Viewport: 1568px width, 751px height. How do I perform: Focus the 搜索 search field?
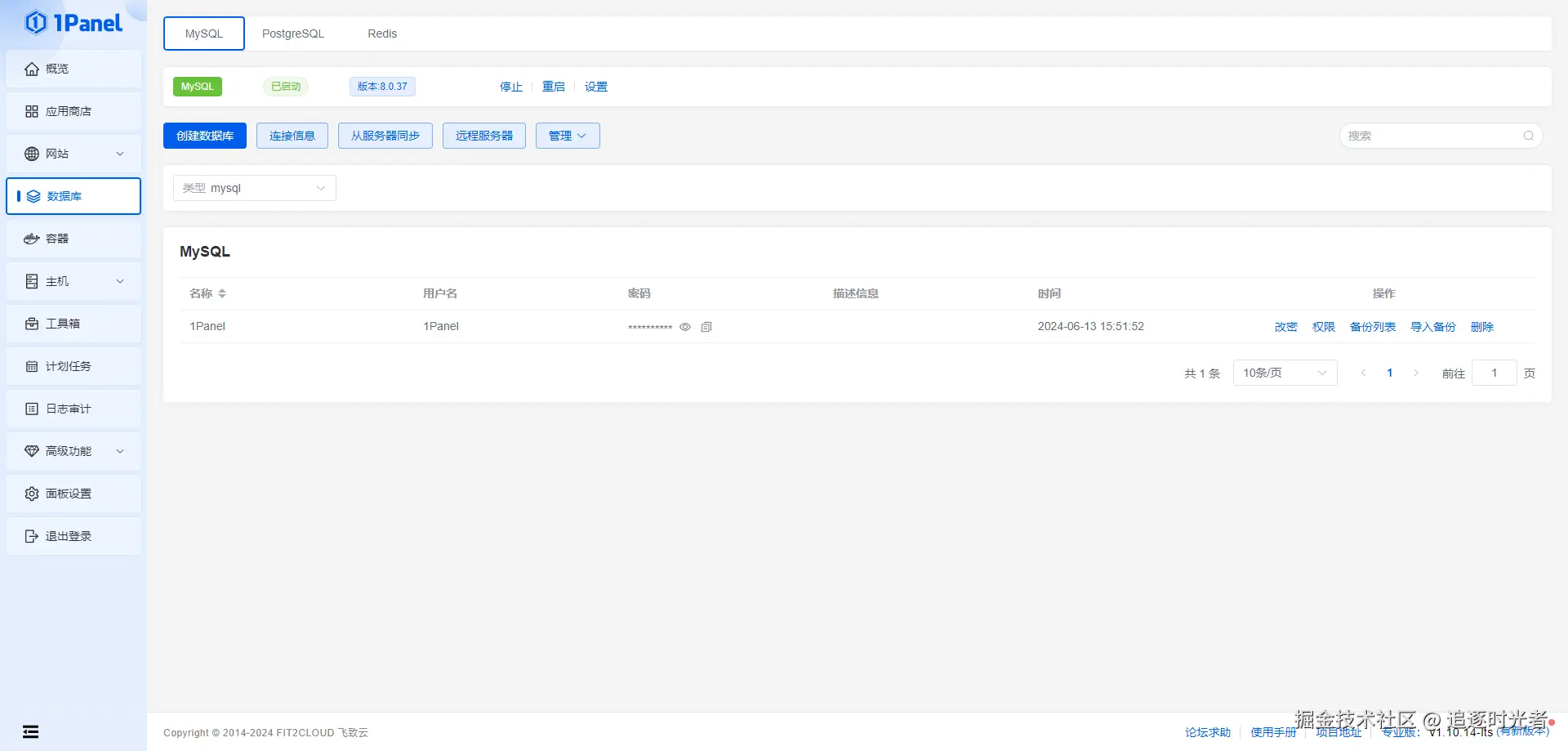click(x=1441, y=136)
